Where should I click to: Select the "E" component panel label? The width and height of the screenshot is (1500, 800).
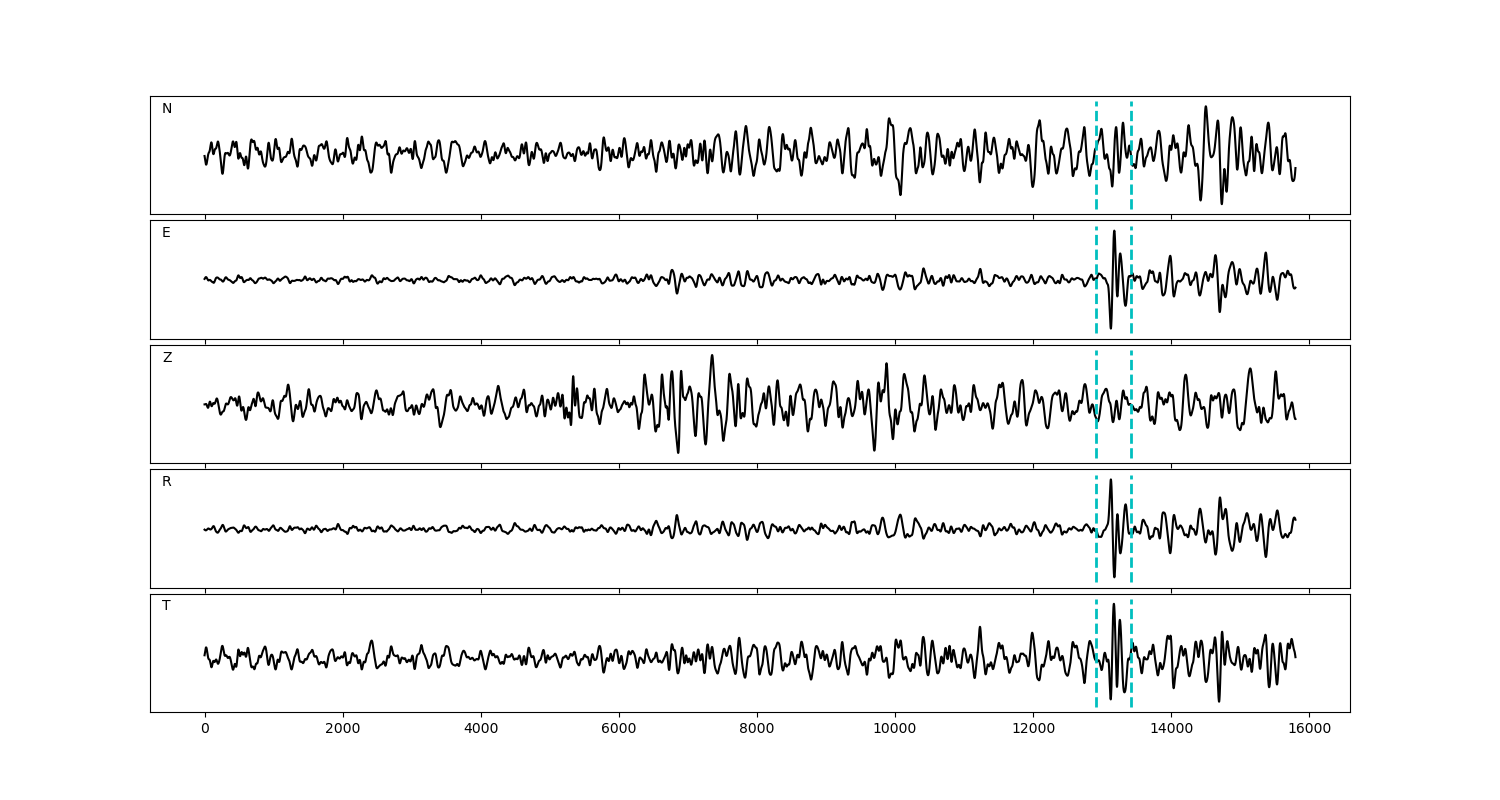(166, 233)
